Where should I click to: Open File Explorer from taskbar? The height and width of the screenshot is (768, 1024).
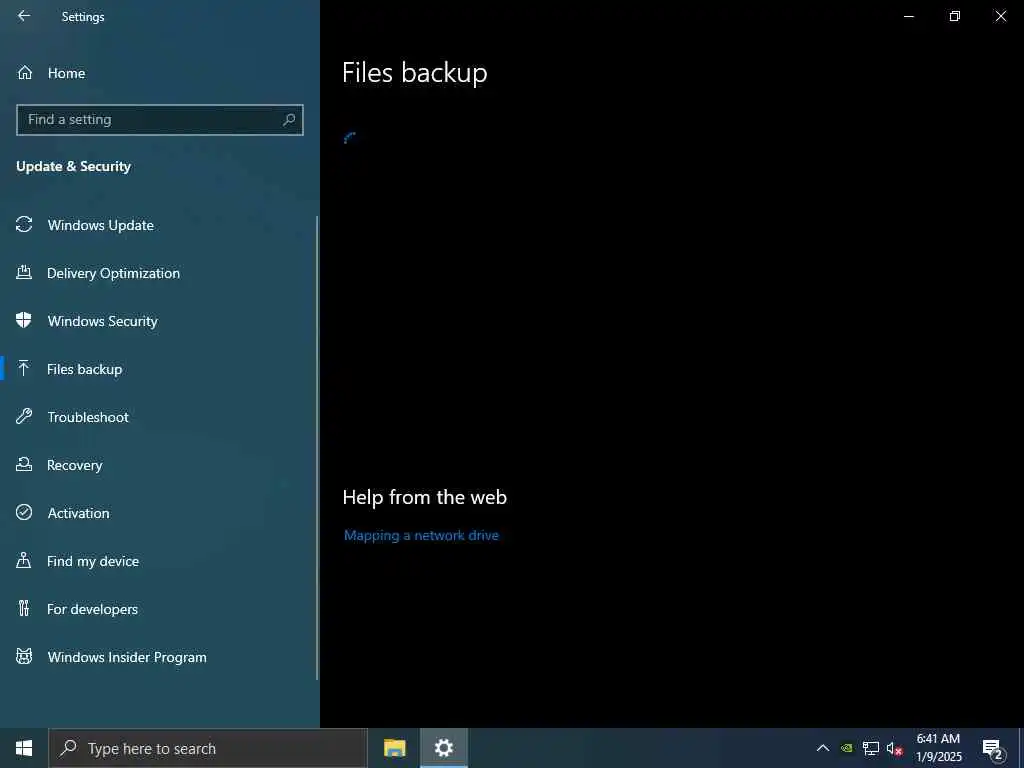(x=394, y=748)
